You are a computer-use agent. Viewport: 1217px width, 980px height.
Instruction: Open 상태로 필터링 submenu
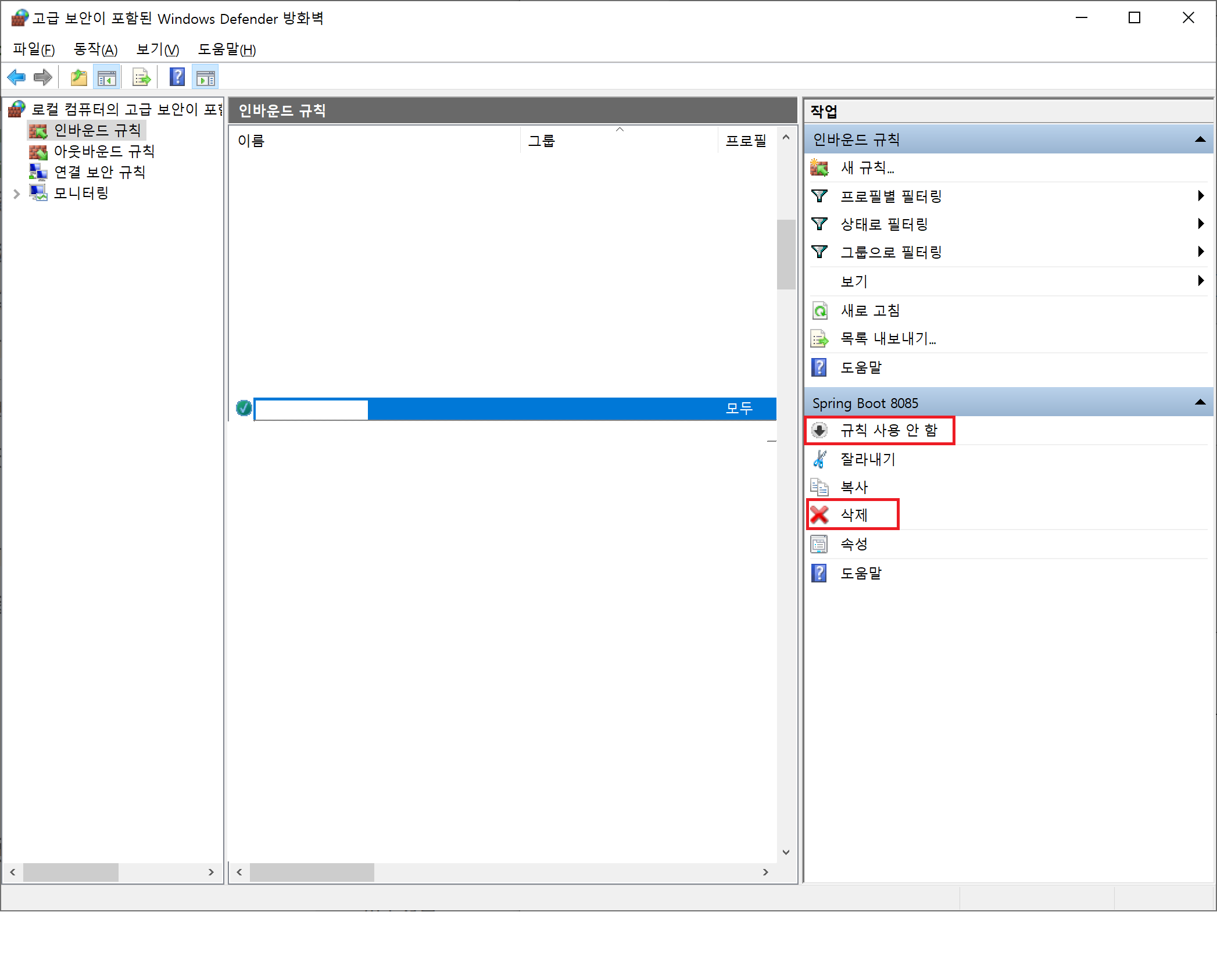click(x=883, y=224)
